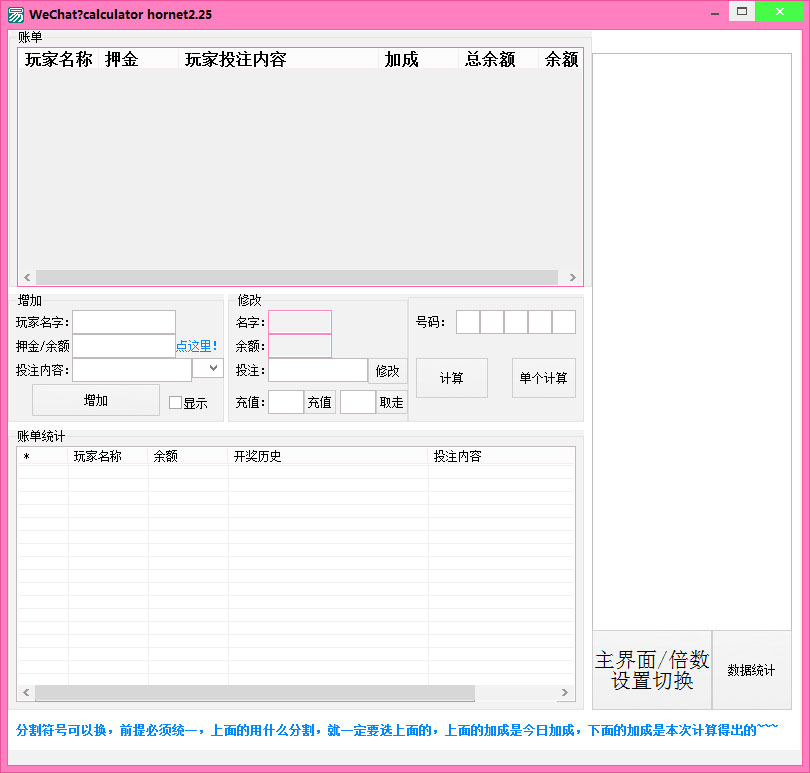
Task: Close the WeChat calculator window
Action: coord(780,11)
